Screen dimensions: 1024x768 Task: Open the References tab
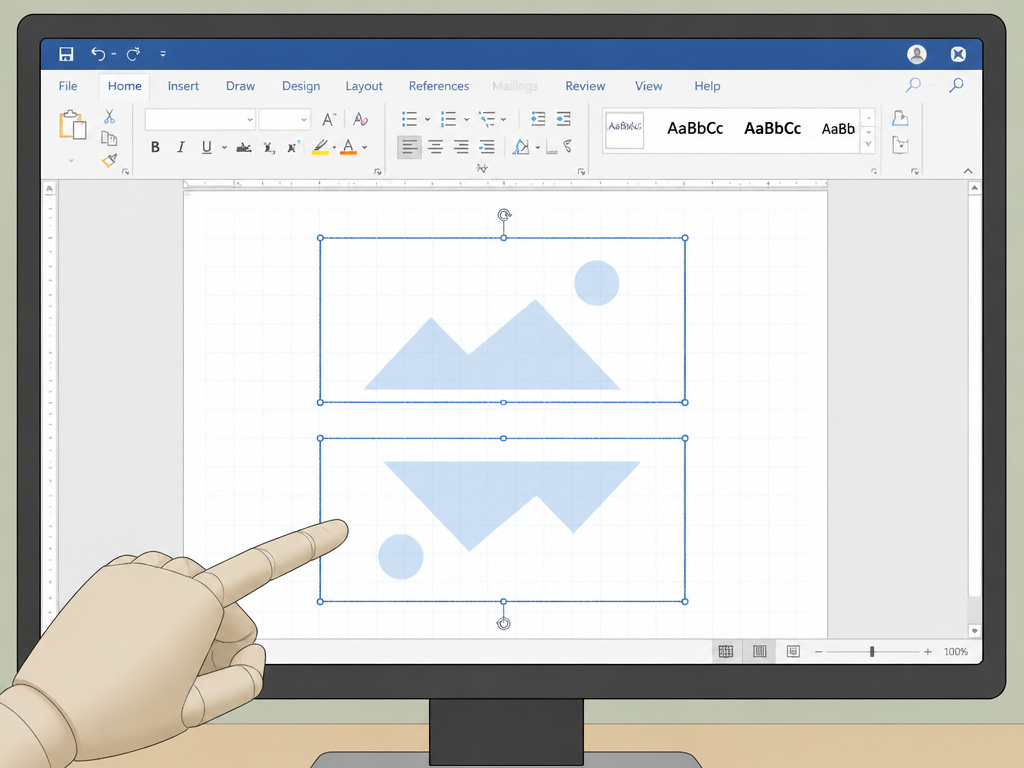(x=439, y=86)
